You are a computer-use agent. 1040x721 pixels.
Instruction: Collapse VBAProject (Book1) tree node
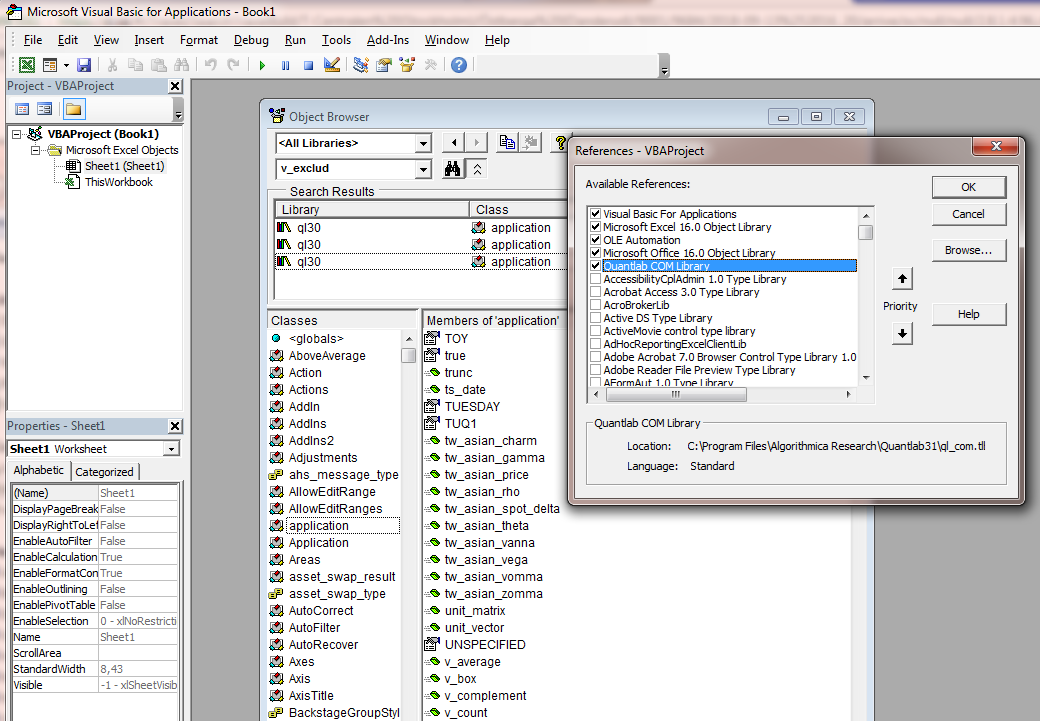point(17,134)
